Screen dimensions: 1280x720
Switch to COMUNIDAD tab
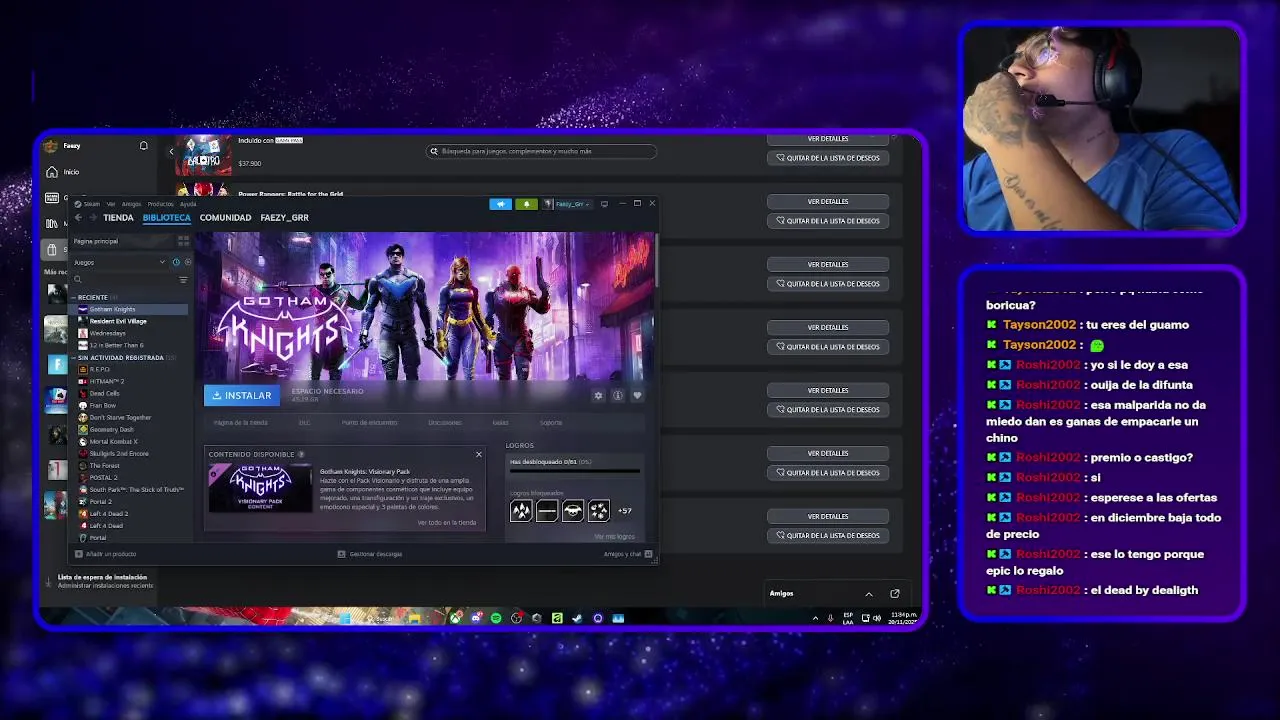point(225,217)
